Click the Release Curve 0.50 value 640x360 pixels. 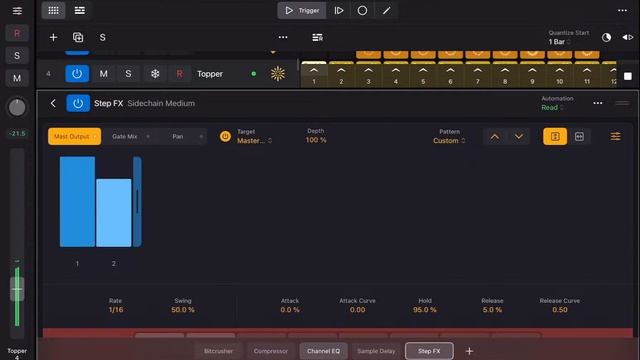[x=560, y=310]
